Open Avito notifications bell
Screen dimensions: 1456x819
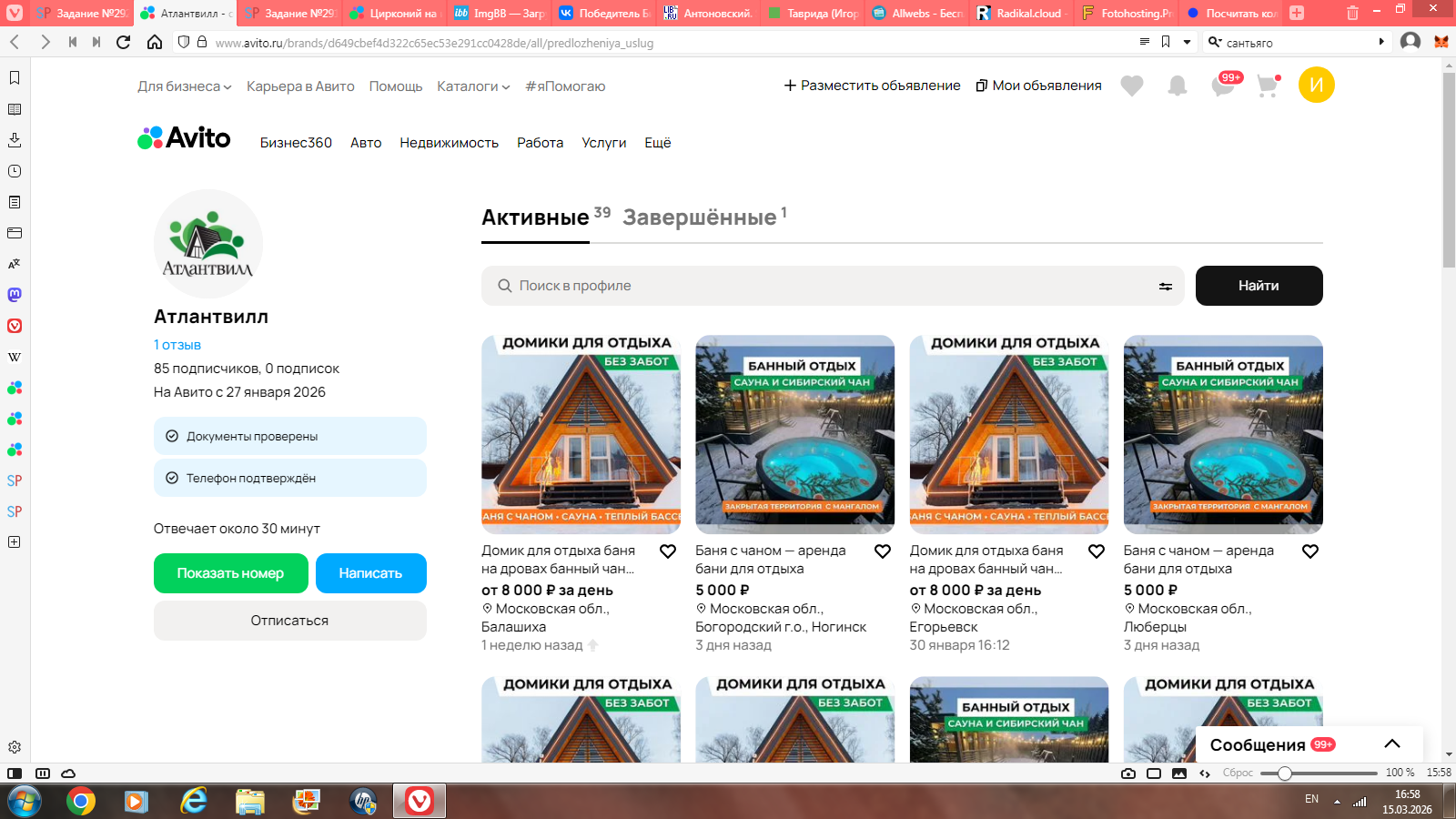[x=1178, y=86]
